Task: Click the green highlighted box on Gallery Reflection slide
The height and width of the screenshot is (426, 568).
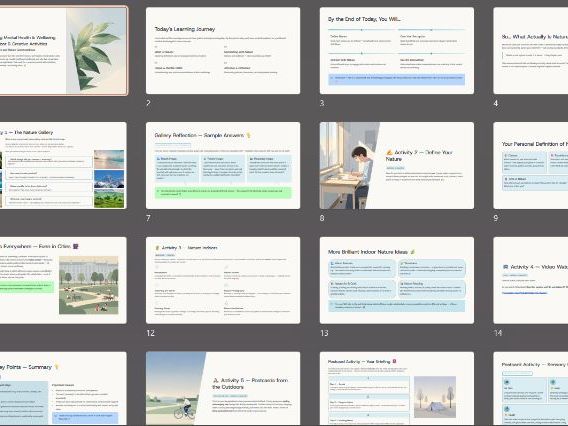Action: click(x=223, y=192)
